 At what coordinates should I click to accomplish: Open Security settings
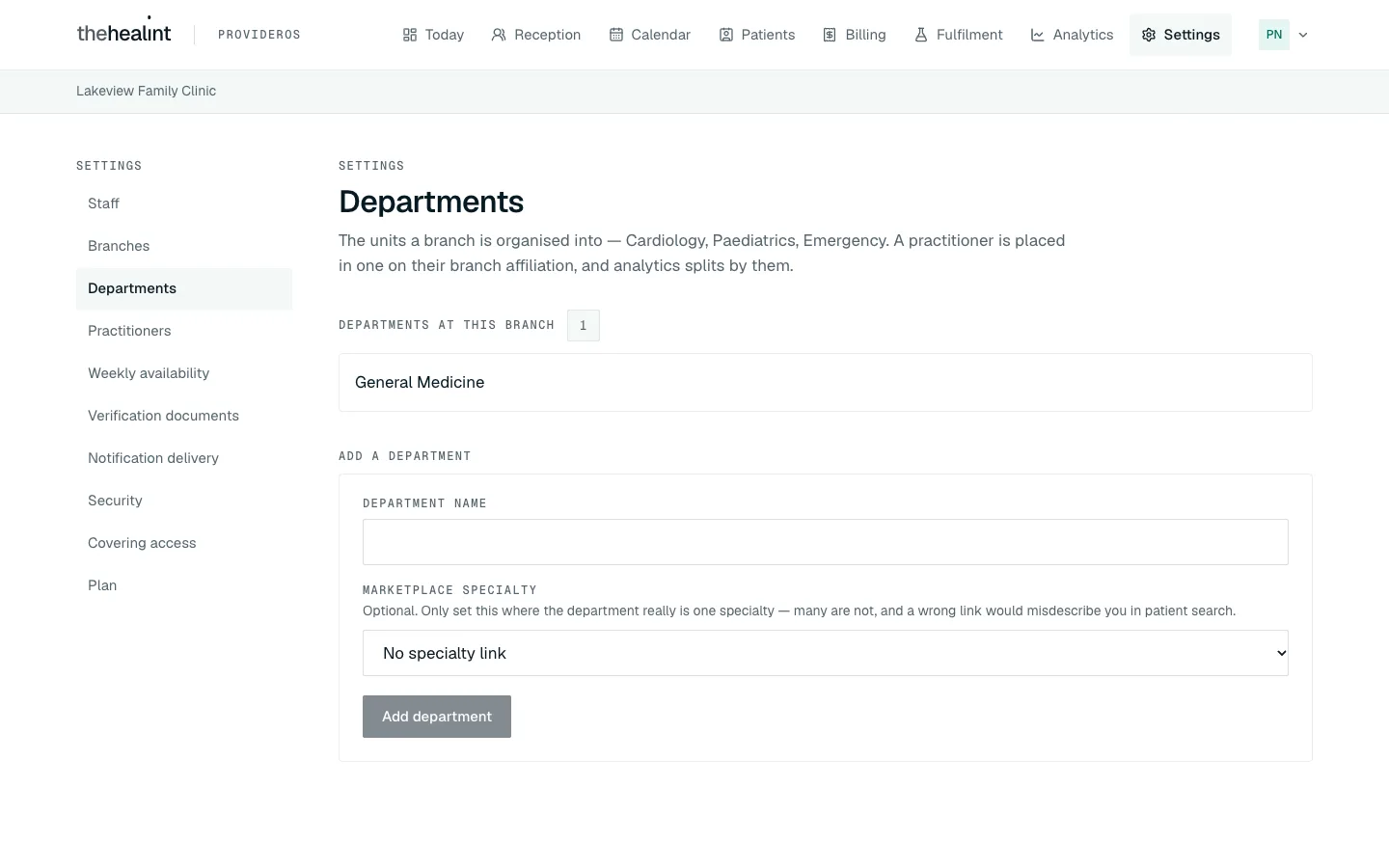click(x=184, y=501)
